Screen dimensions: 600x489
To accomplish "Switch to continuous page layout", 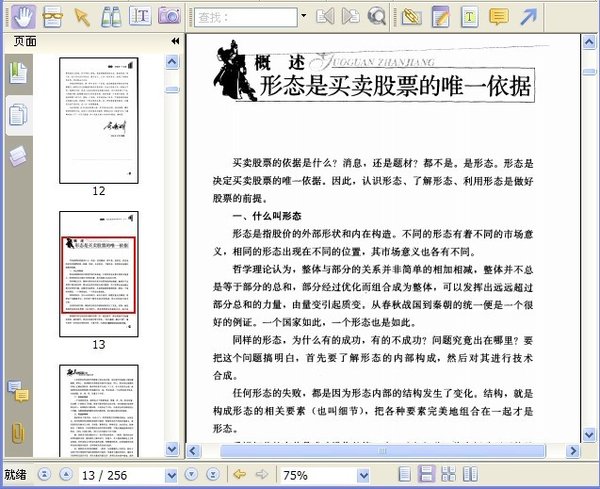I will tap(426, 474).
